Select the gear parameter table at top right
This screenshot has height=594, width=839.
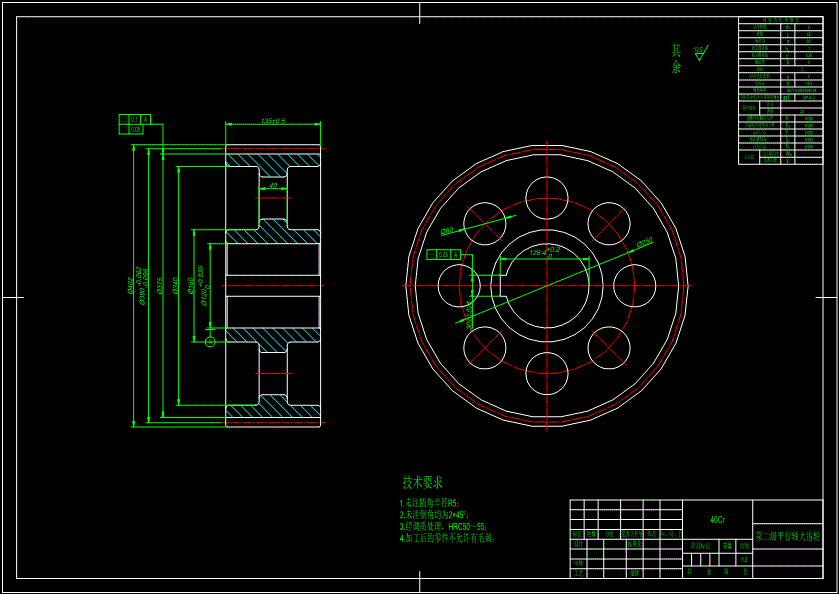[780, 90]
